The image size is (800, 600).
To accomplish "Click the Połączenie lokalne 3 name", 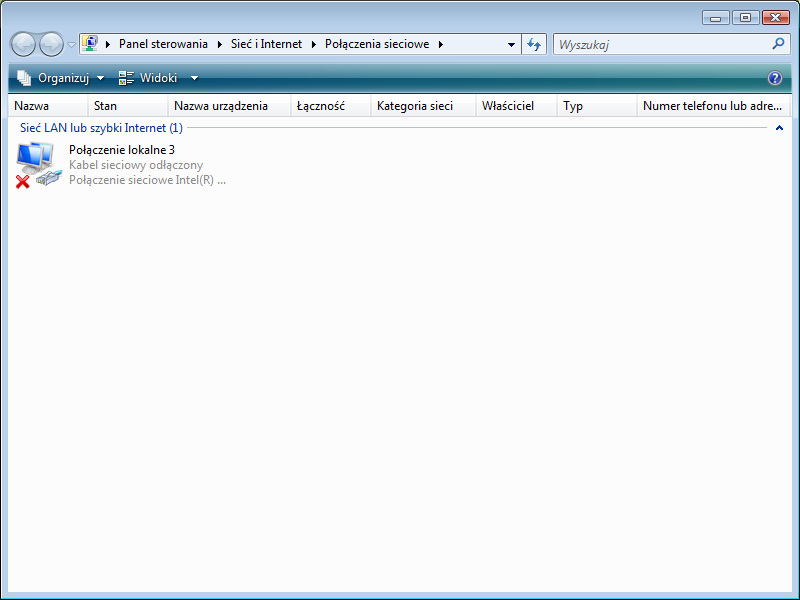I will point(122,150).
